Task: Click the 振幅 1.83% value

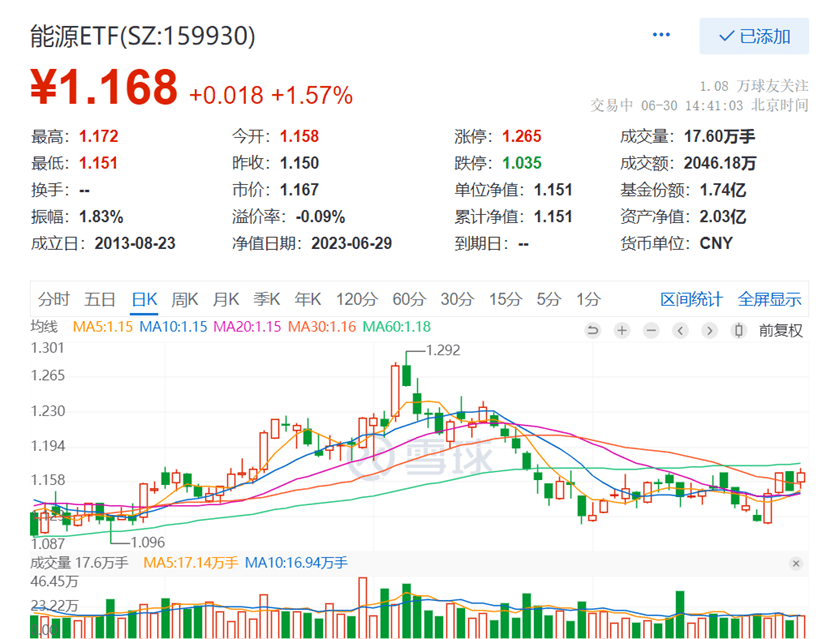Action: pyautogui.click(x=101, y=216)
